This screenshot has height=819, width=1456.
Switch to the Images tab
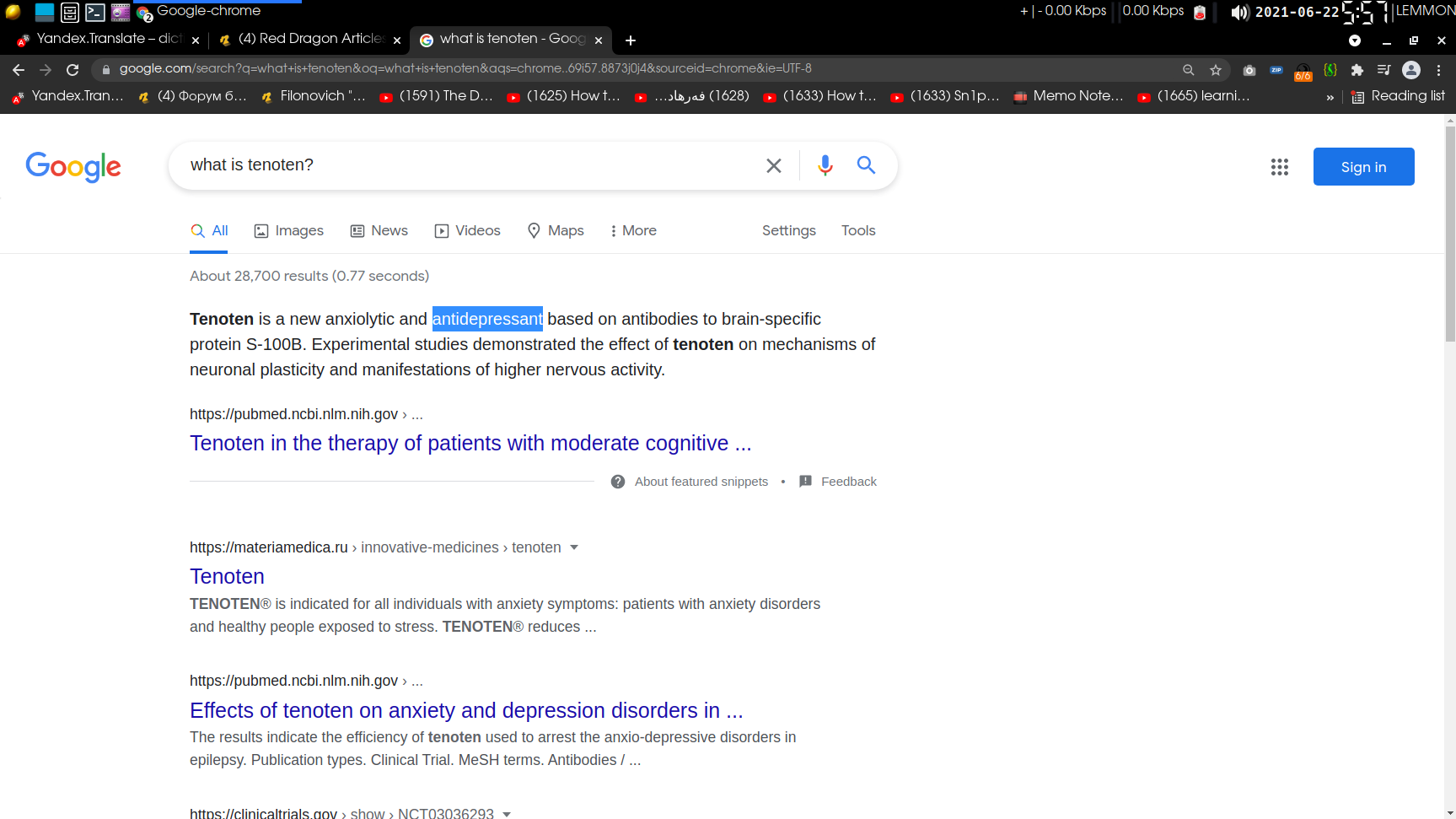[289, 230]
